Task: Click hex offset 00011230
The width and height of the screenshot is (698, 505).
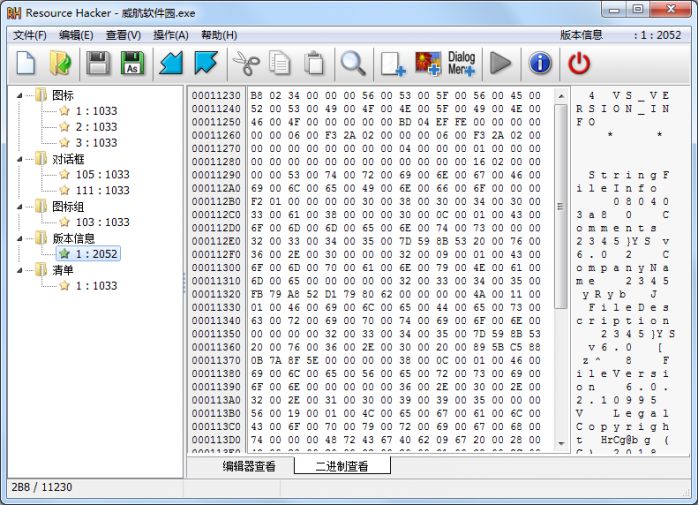Action: [216, 96]
